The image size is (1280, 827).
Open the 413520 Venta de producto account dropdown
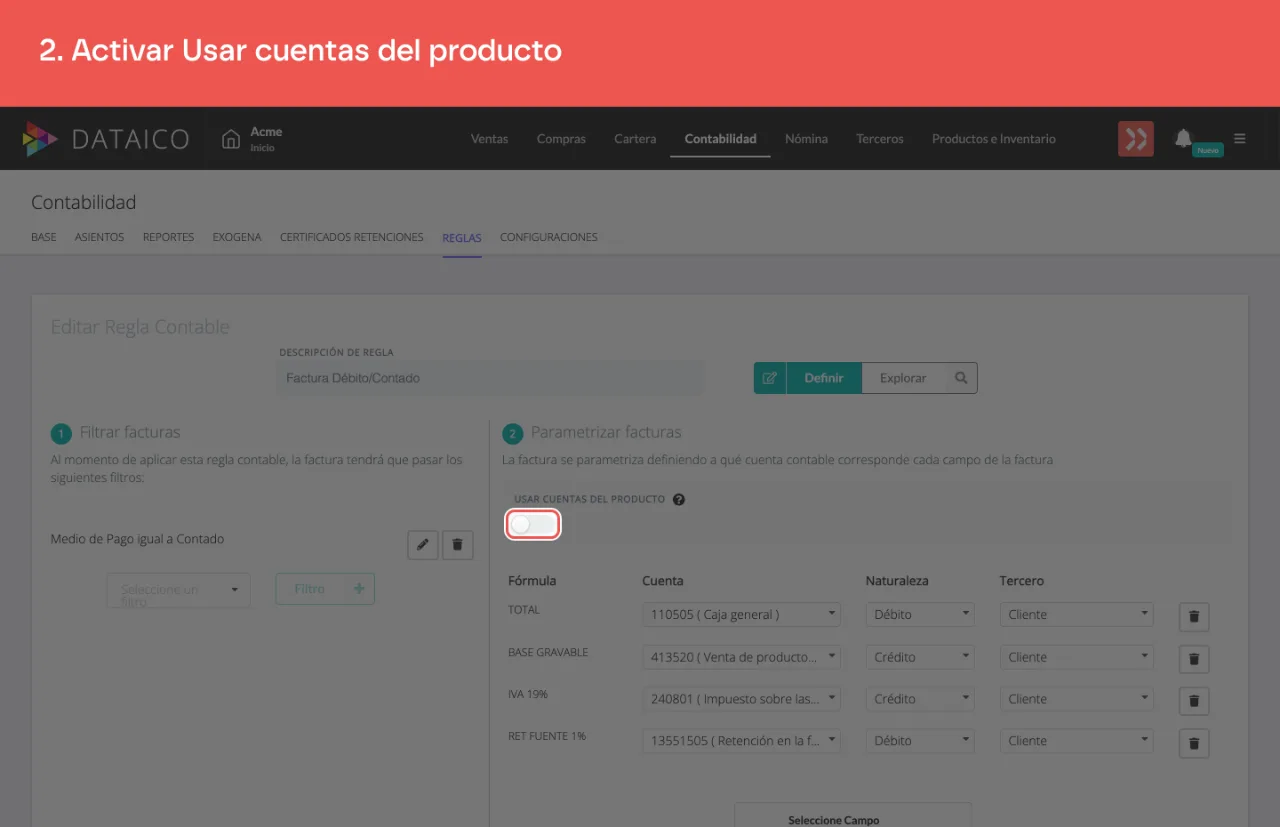pos(741,656)
